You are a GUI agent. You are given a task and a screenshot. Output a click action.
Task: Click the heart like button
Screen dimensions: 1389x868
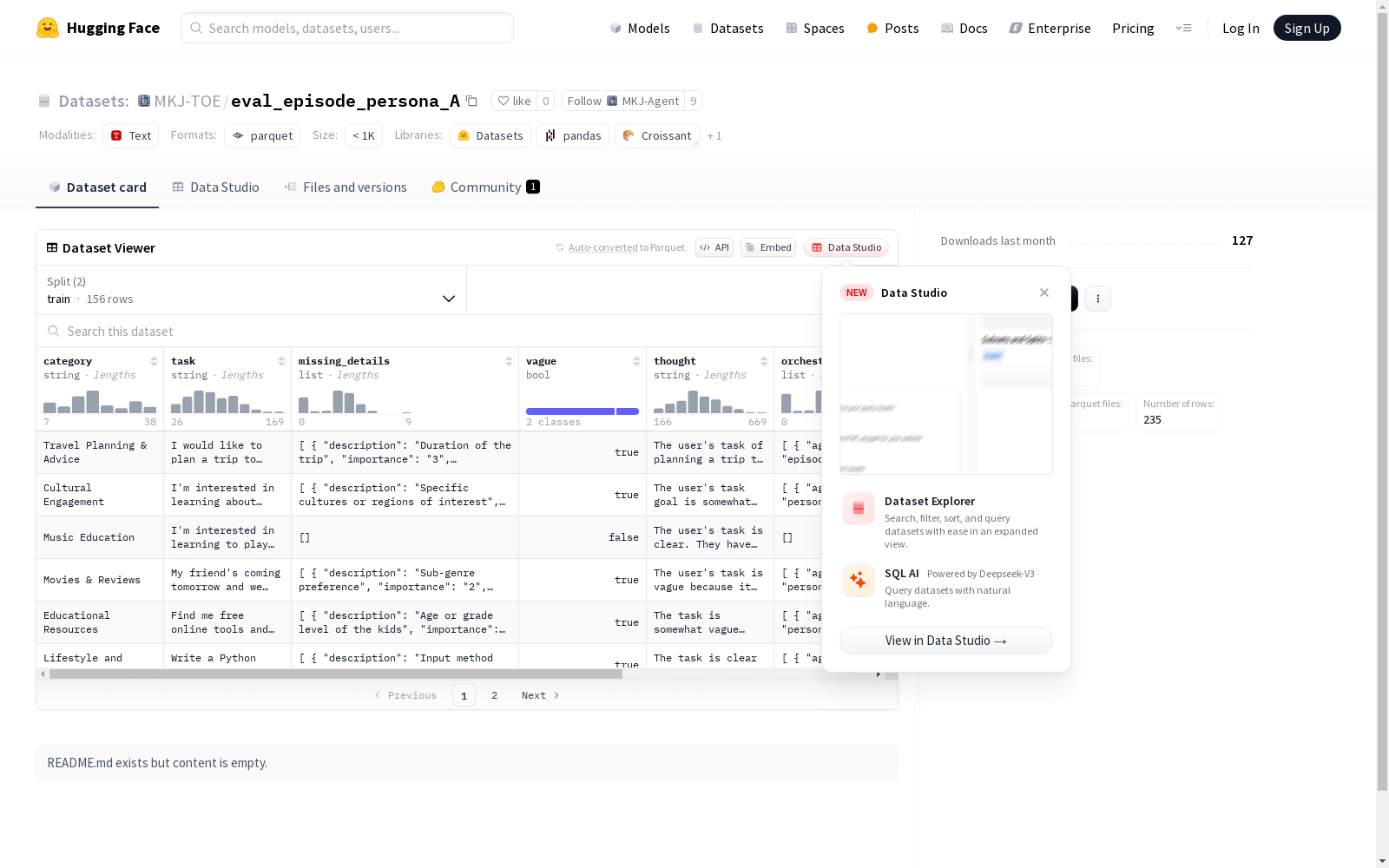pyautogui.click(x=514, y=101)
